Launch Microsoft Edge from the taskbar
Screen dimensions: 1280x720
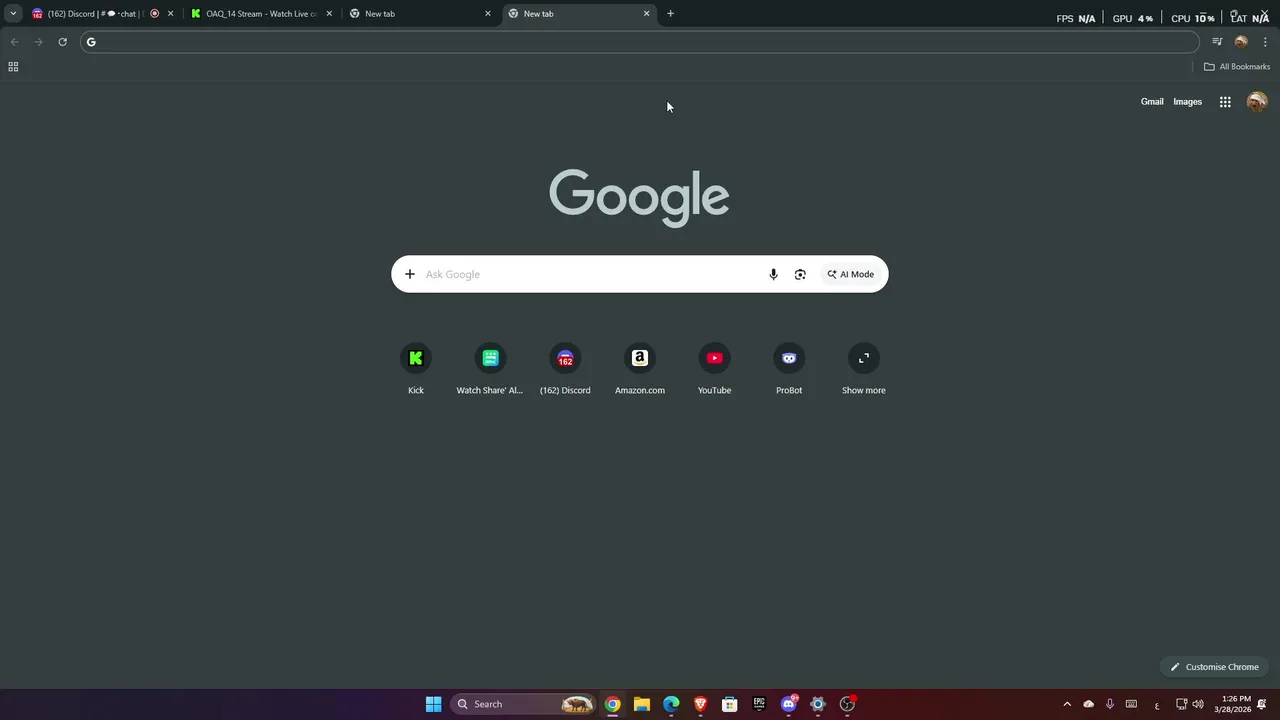coord(671,704)
